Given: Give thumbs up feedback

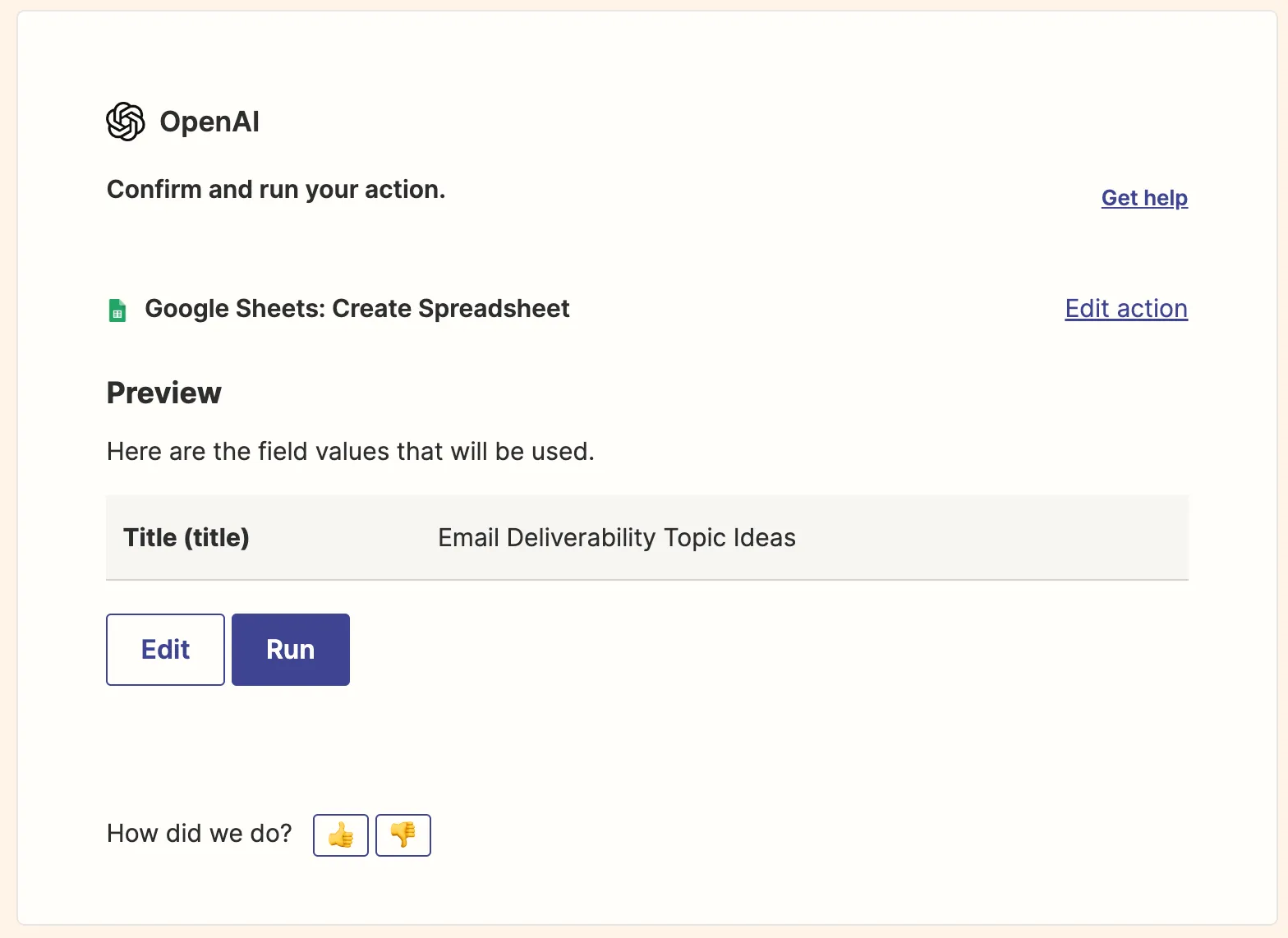Looking at the screenshot, I should click(x=341, y=835).
